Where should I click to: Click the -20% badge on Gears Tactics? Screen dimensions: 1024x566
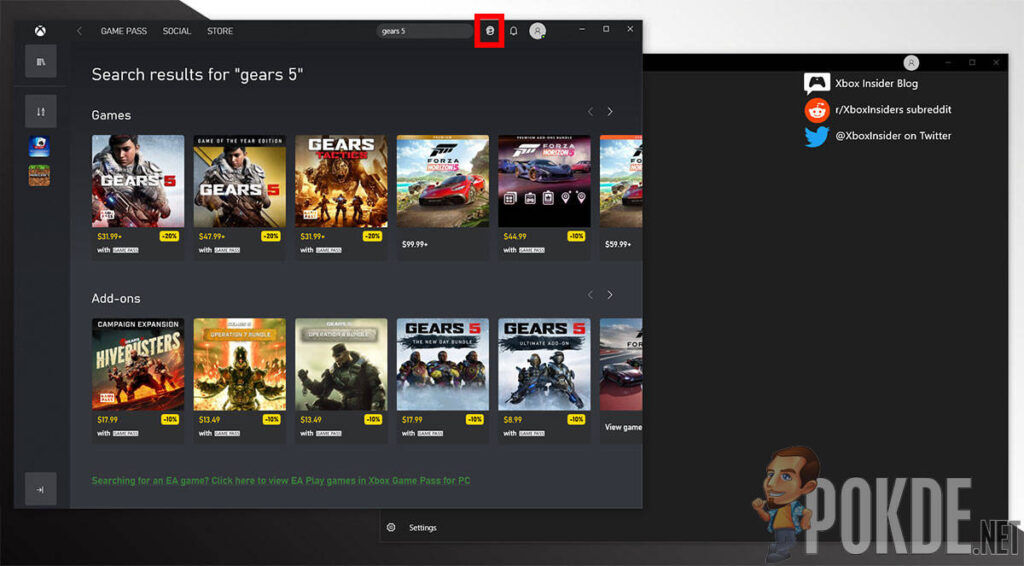pyautogui.click(x=372, y=236)
